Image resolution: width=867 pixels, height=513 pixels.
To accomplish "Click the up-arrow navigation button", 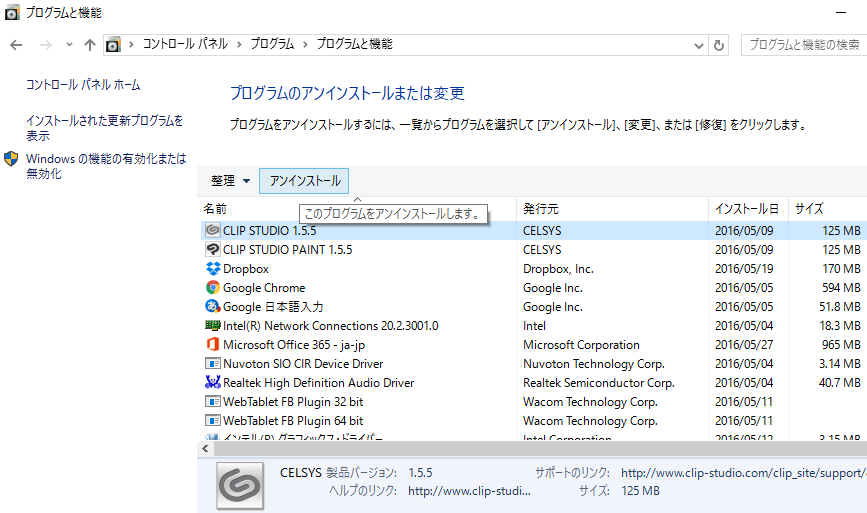I will tap(90, 45).
